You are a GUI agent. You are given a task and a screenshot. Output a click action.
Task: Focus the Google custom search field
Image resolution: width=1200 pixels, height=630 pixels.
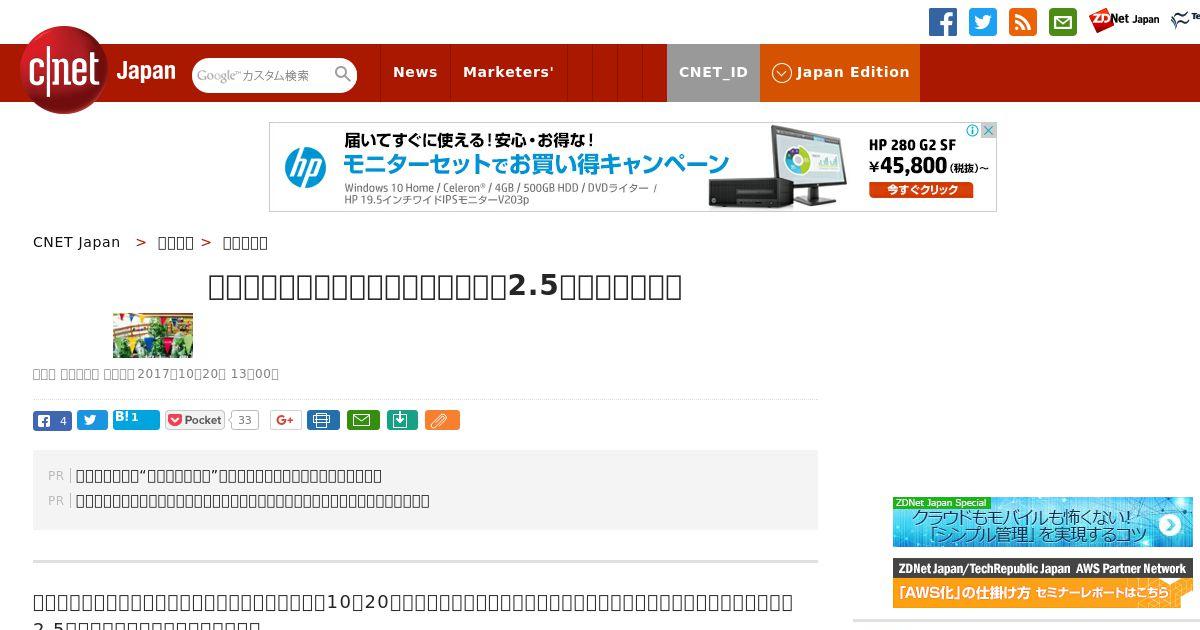(x=262, y=75)
